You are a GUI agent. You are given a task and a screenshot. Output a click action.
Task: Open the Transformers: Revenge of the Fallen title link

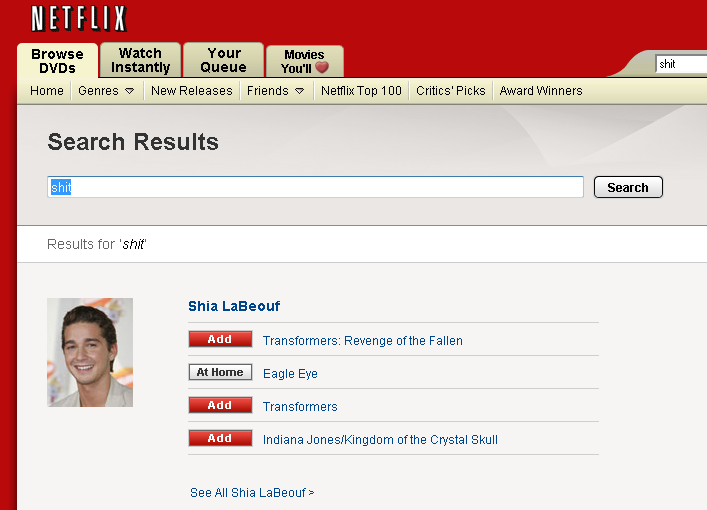click(x=363, y=340)
